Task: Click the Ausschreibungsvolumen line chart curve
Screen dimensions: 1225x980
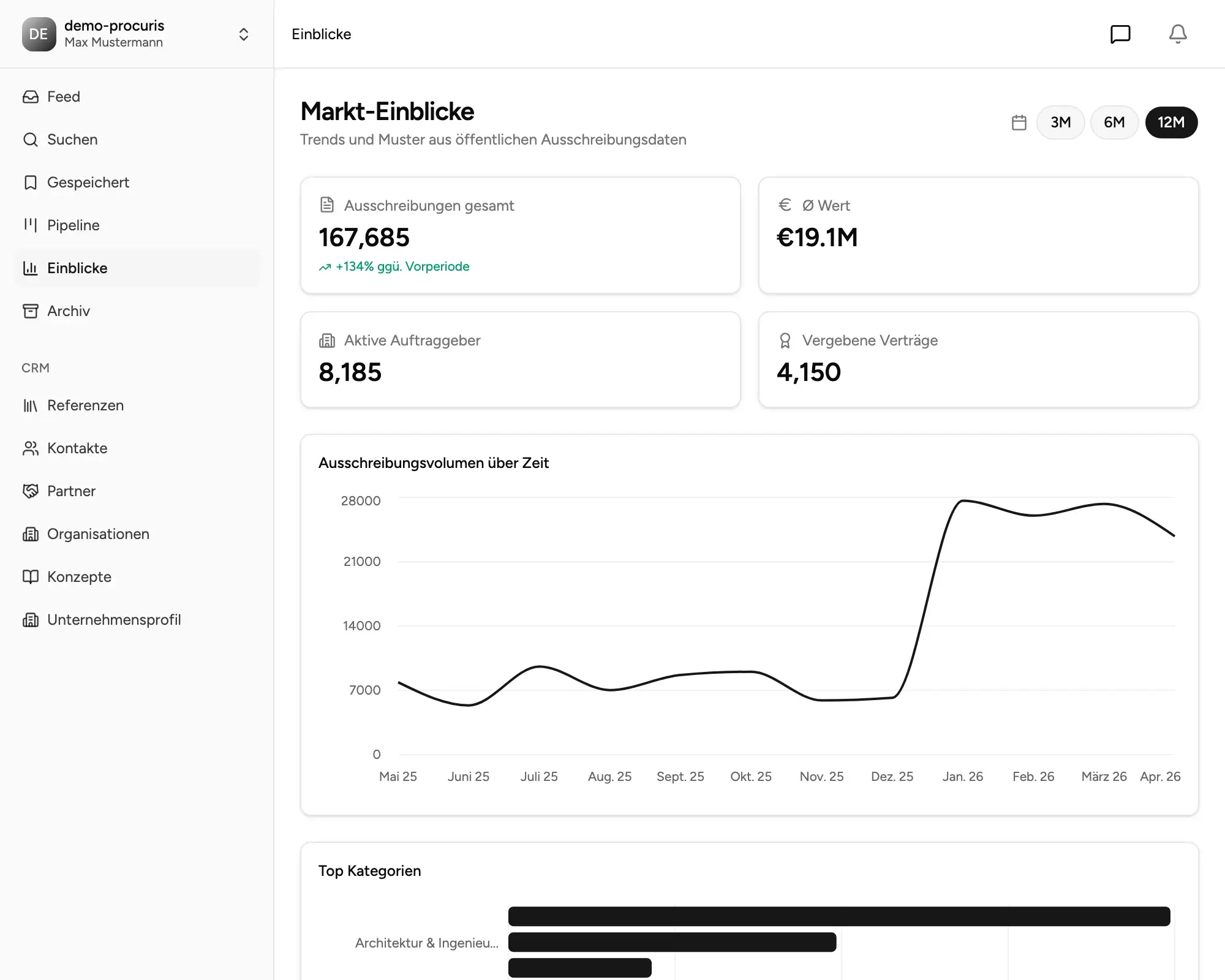Action: point(786,603)
